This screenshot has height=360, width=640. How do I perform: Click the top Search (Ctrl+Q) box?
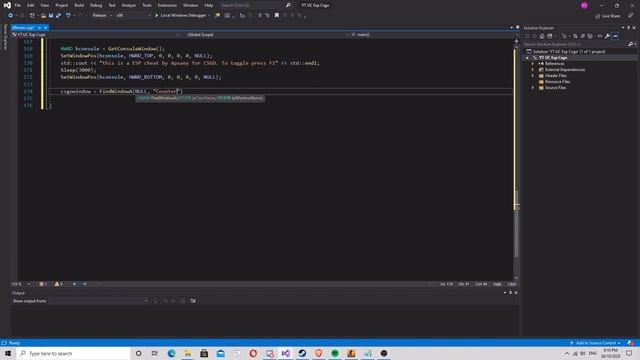[x=255, y=5]
